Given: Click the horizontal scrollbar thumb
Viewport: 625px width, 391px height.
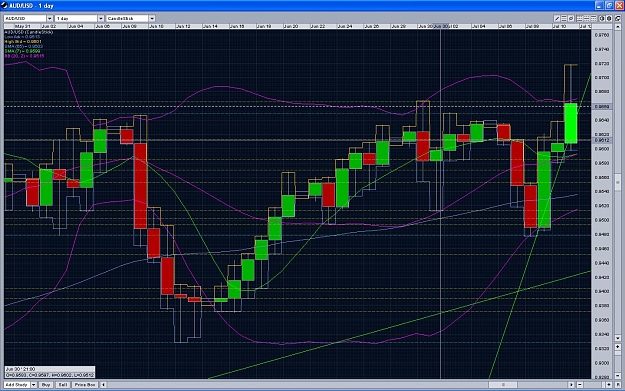Looking at the screenshot, I should (x=503, y=385).
